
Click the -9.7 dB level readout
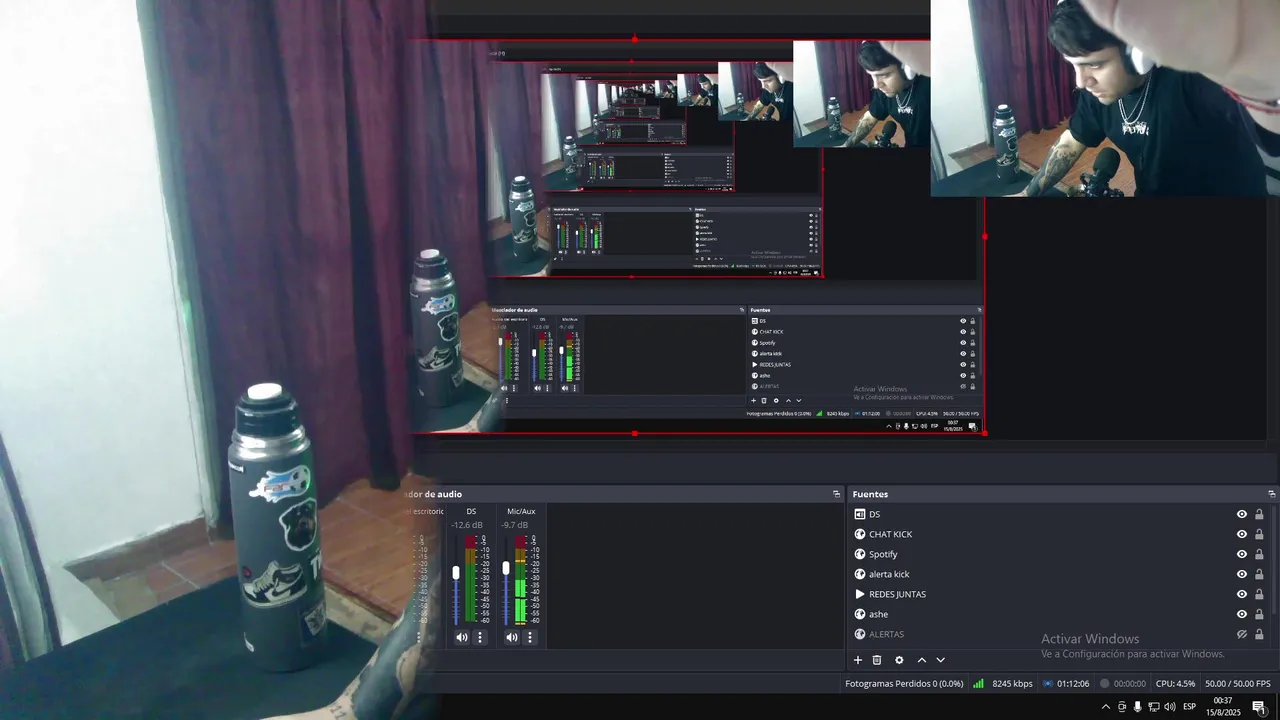click(x=515, y=525)
